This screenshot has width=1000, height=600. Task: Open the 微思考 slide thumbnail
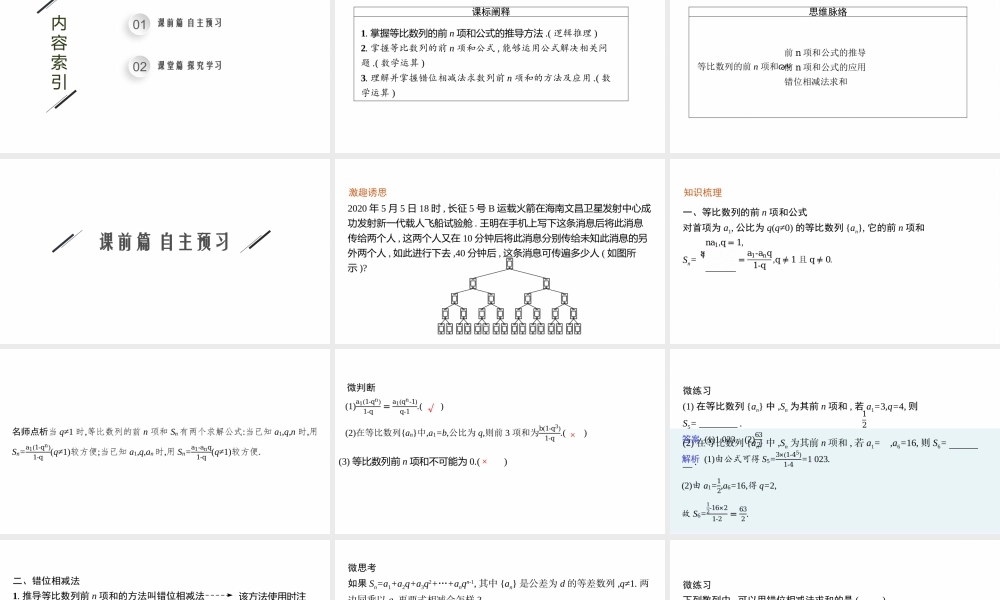coord(499,572)
